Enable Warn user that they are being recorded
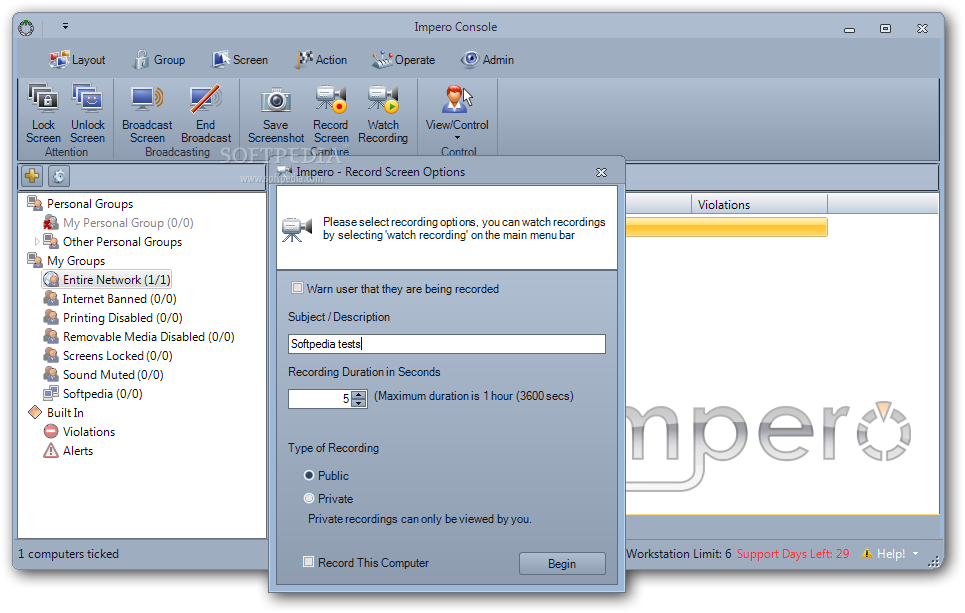The height and width of the screenshot is (613, 965). (x=298, y=287)
